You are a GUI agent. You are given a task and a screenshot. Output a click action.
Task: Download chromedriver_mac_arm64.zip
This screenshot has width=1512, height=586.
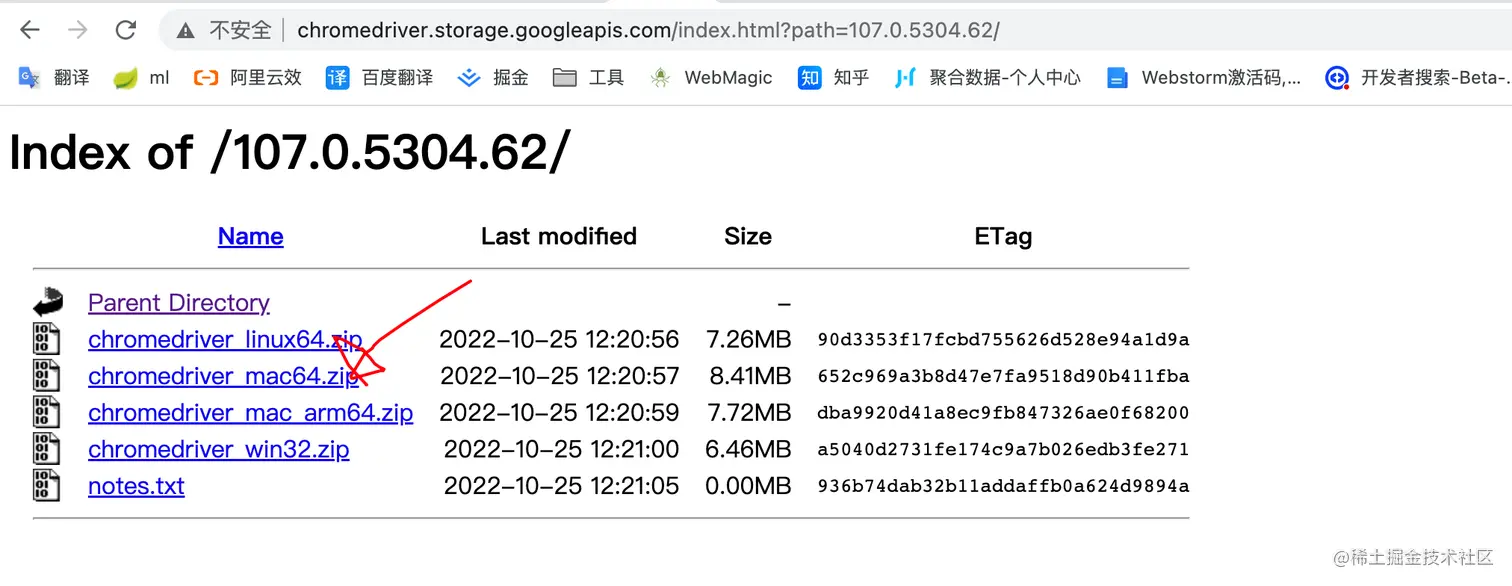250,413
